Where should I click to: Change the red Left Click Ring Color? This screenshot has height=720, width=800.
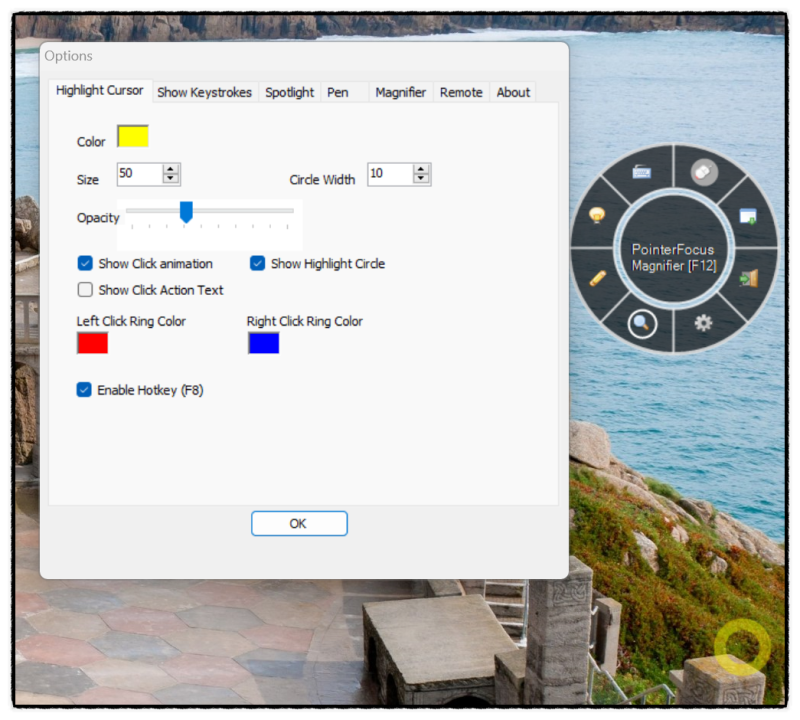point(92,343)
